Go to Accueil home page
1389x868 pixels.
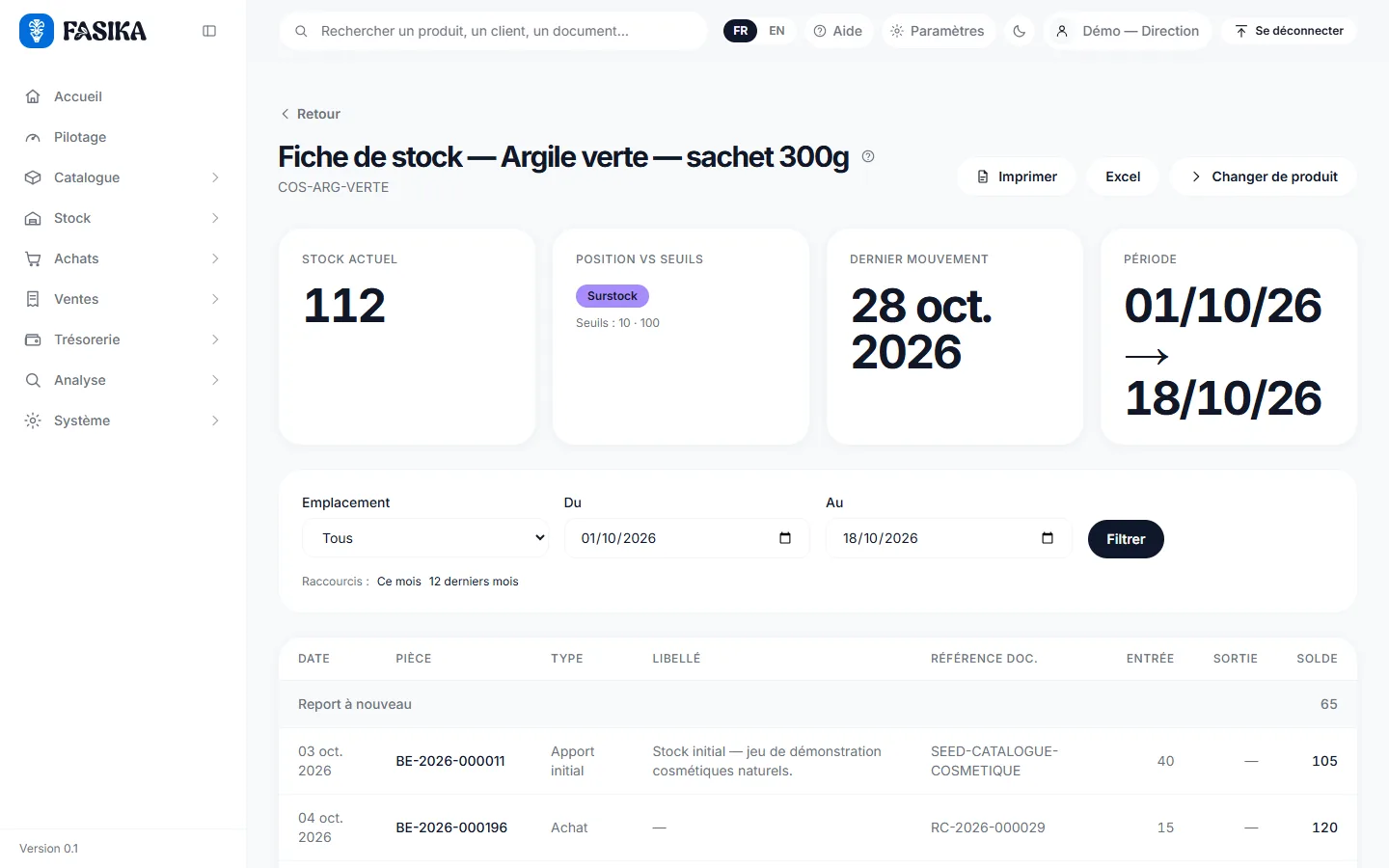pyautogui.click(x=77, y=96)
